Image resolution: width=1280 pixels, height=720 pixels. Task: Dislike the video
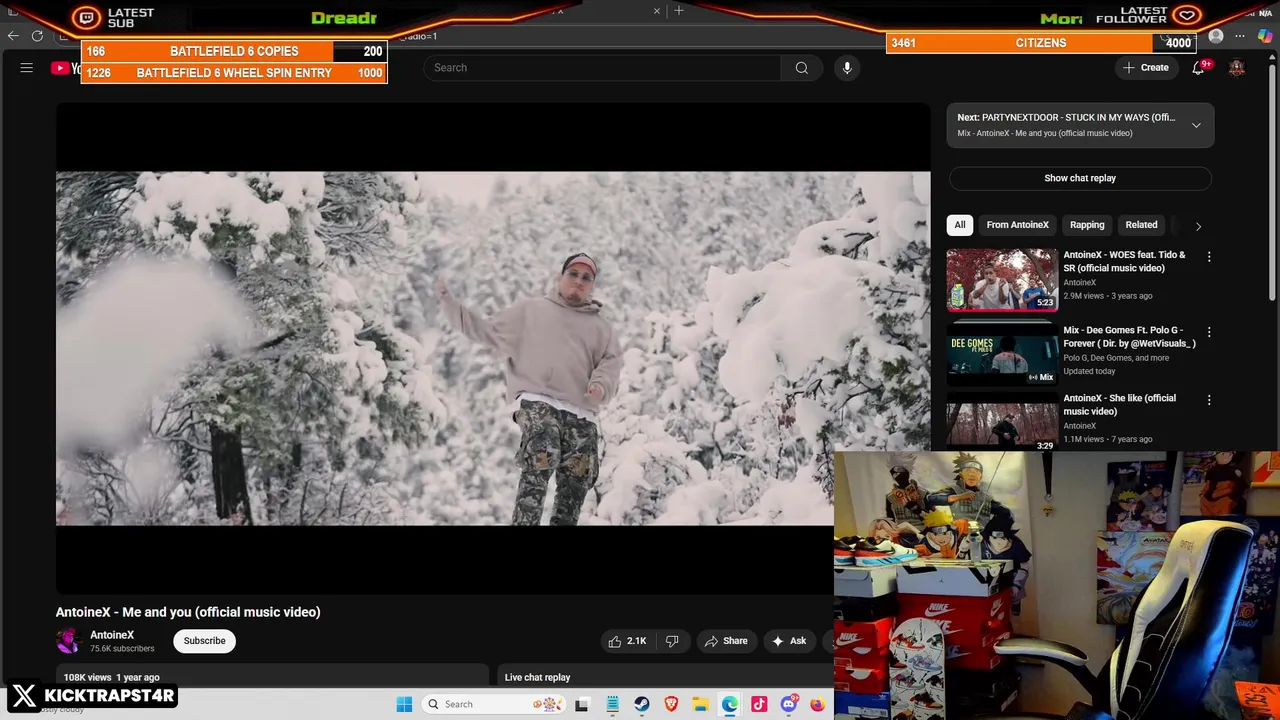672,641
